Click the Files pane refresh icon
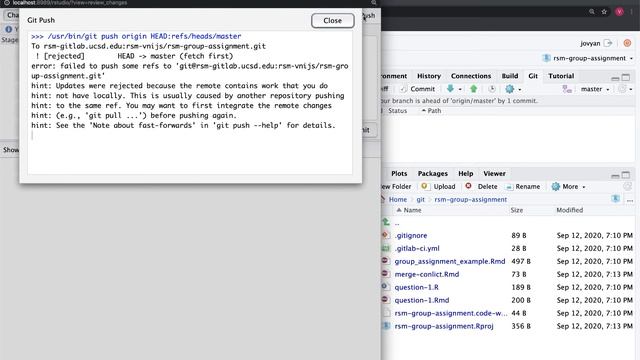The image size is (640, 360). click(x=627, y=187)
